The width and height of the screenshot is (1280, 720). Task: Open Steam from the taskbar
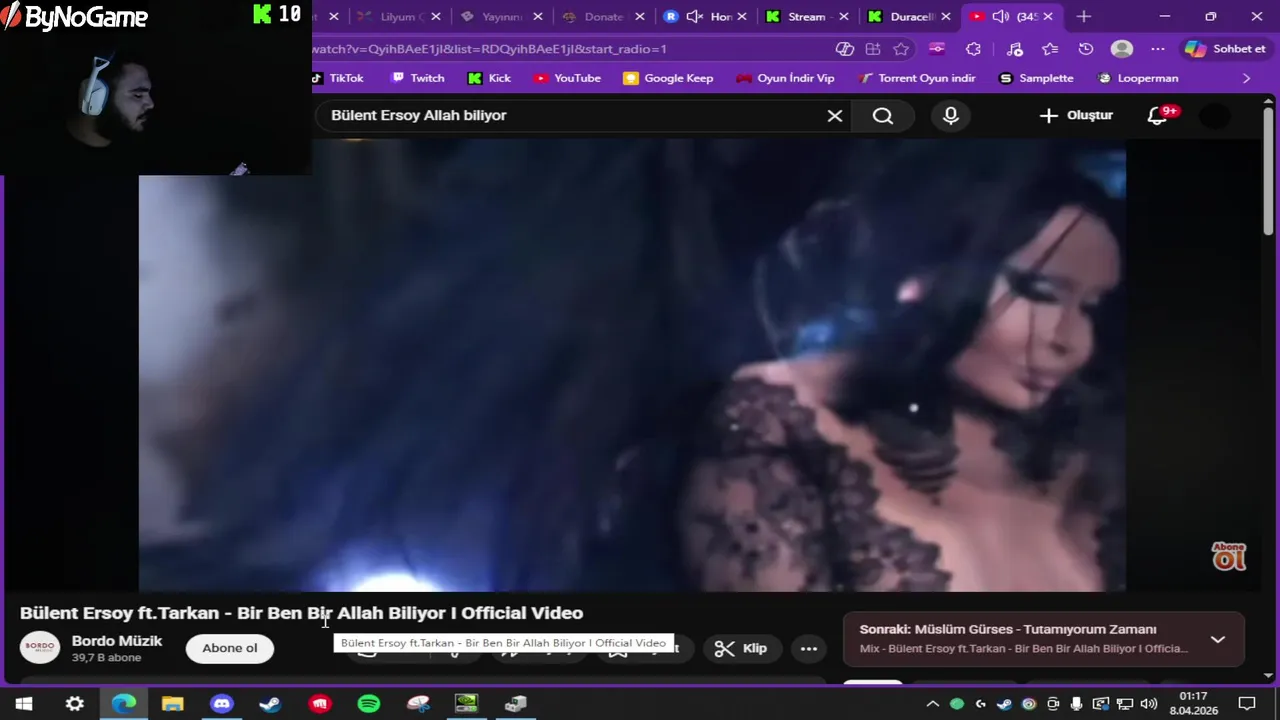pyautogui.click(x=270, y=704)
